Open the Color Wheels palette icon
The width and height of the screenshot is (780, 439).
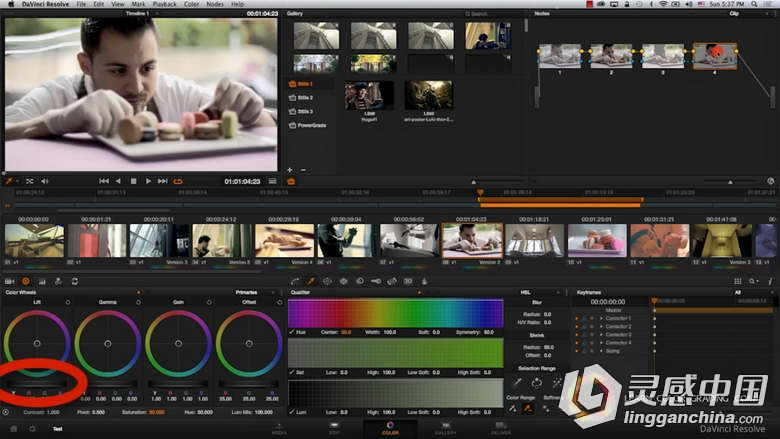26,281
